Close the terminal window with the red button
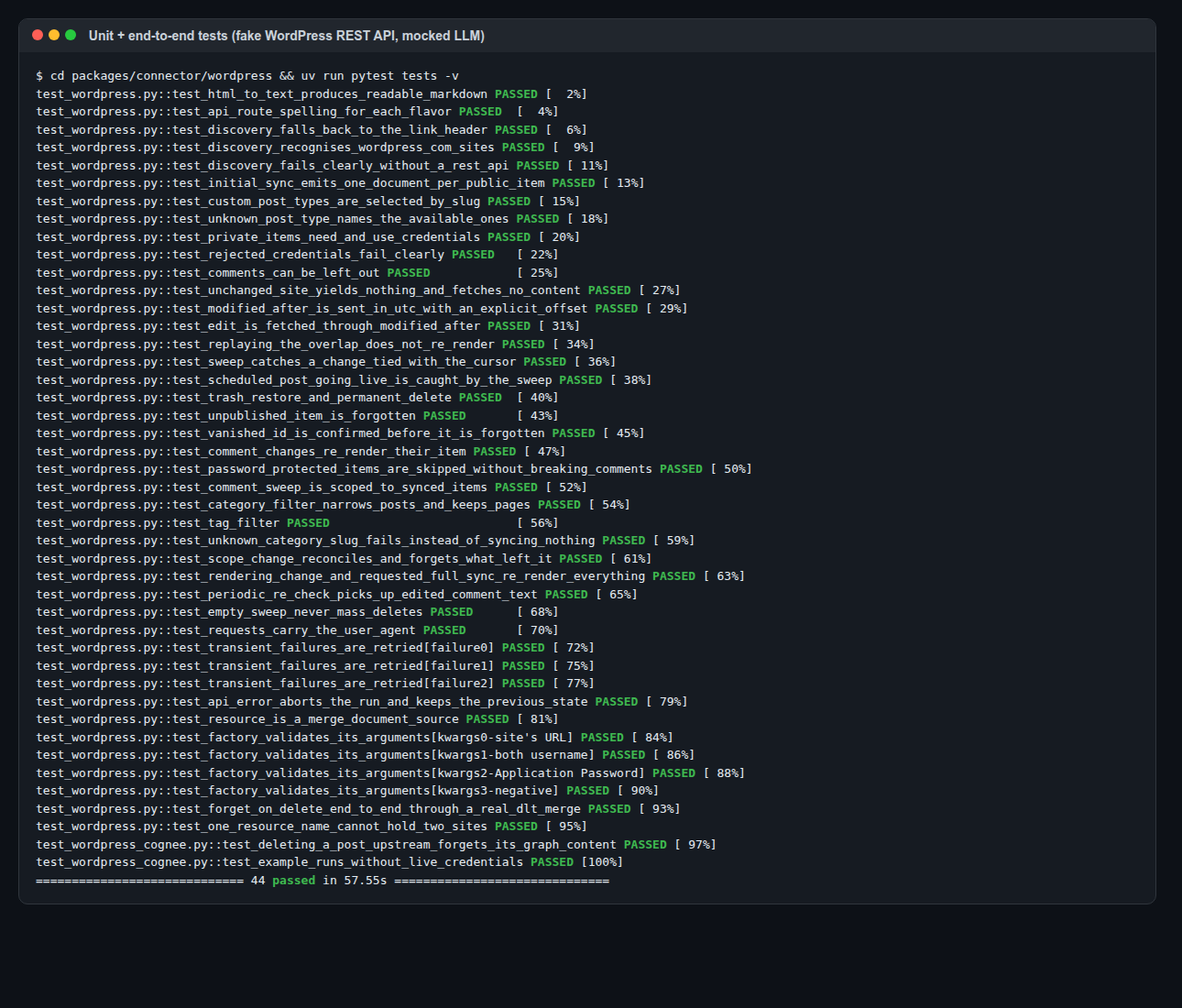 click(x=38, y=35)
